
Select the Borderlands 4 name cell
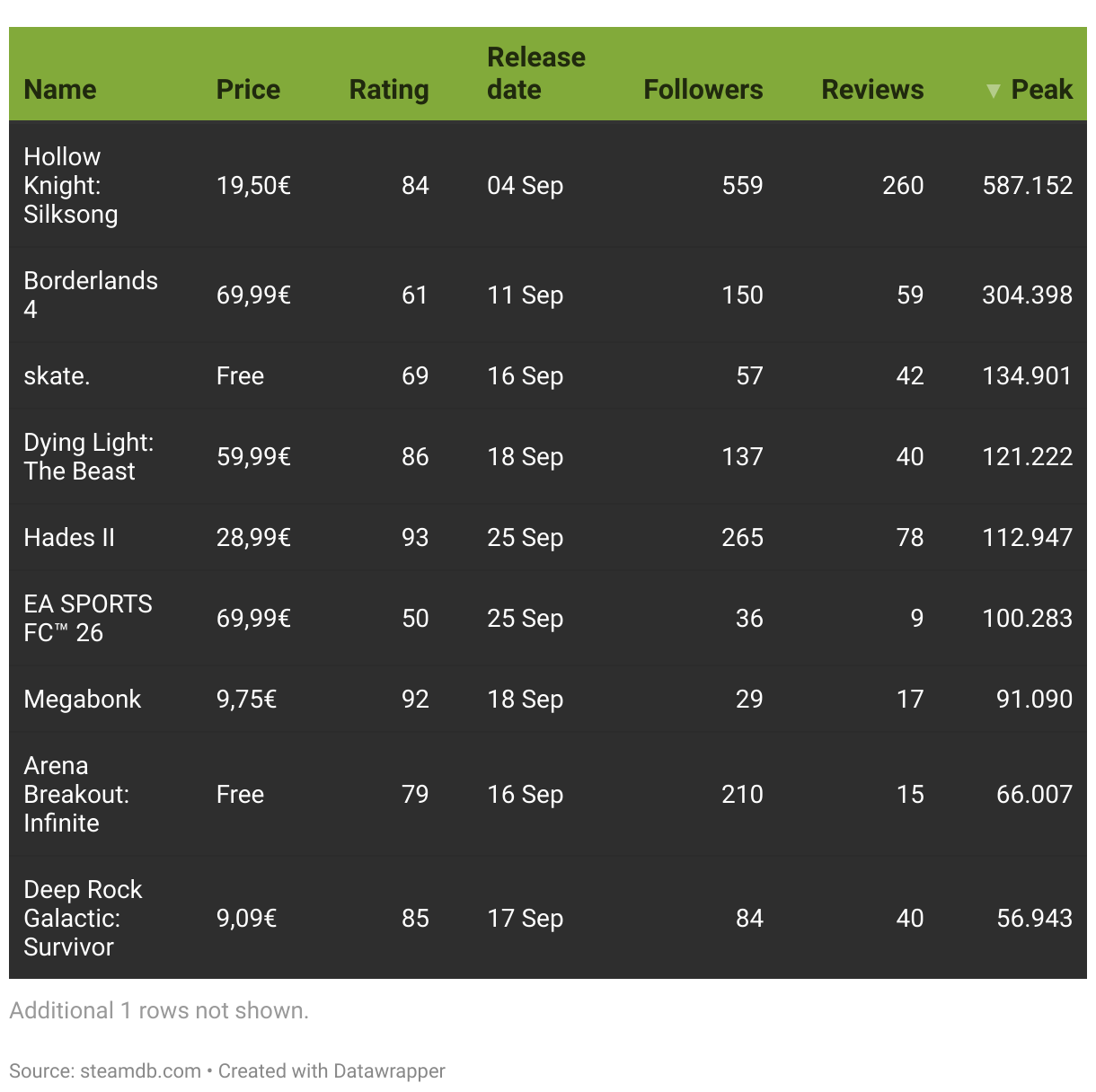coord(90,295)
